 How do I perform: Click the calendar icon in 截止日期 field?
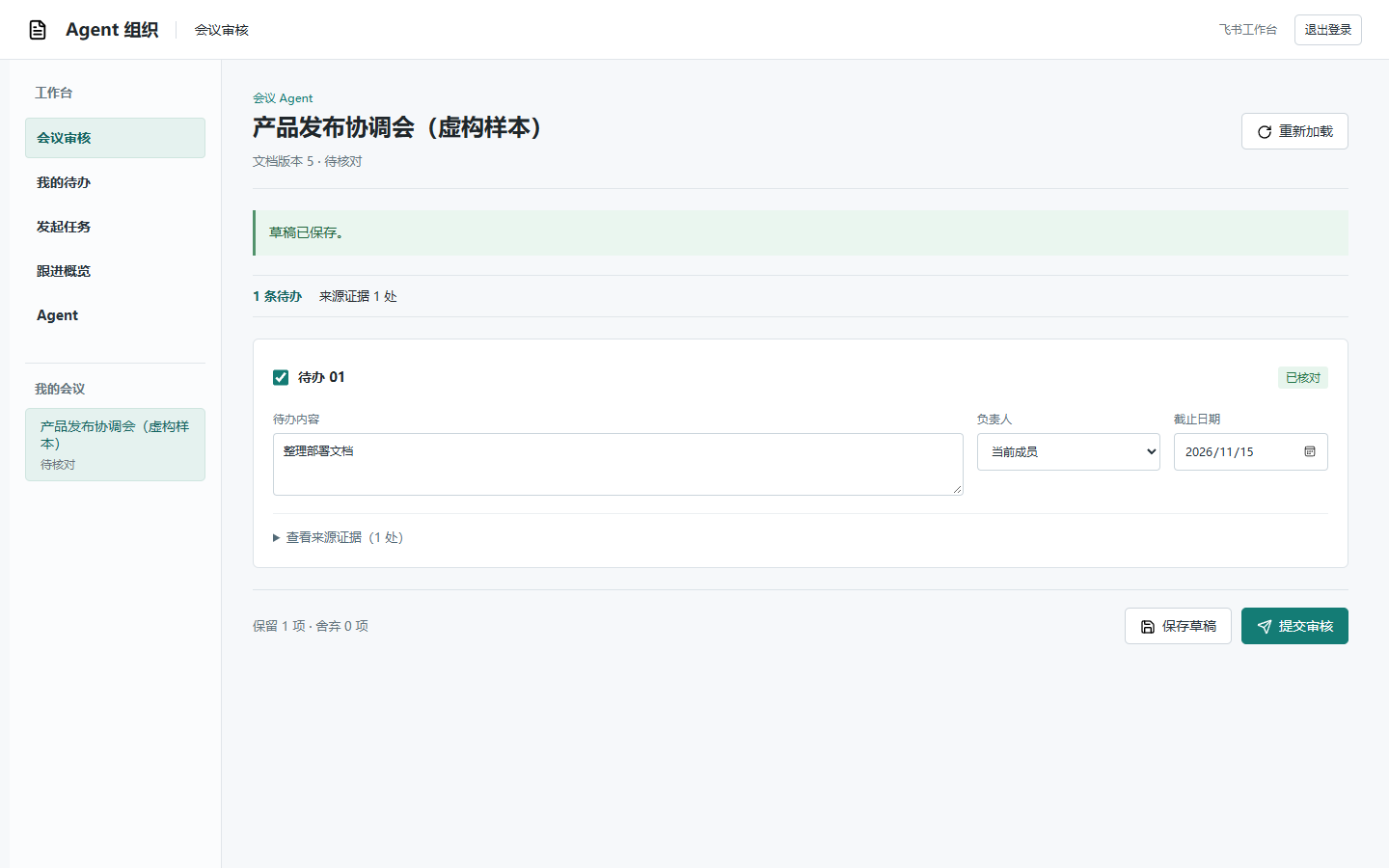[1310, 451]
